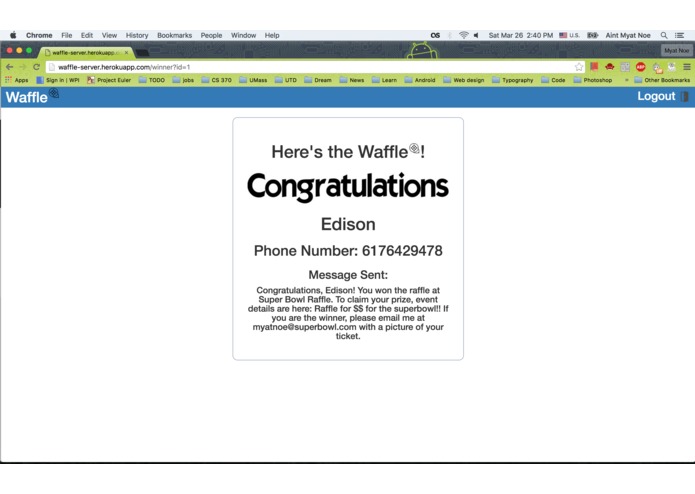Click the Logout link
Image resolution: width=695 pixels, height=494 pixels.
click(x=656, y=96)
